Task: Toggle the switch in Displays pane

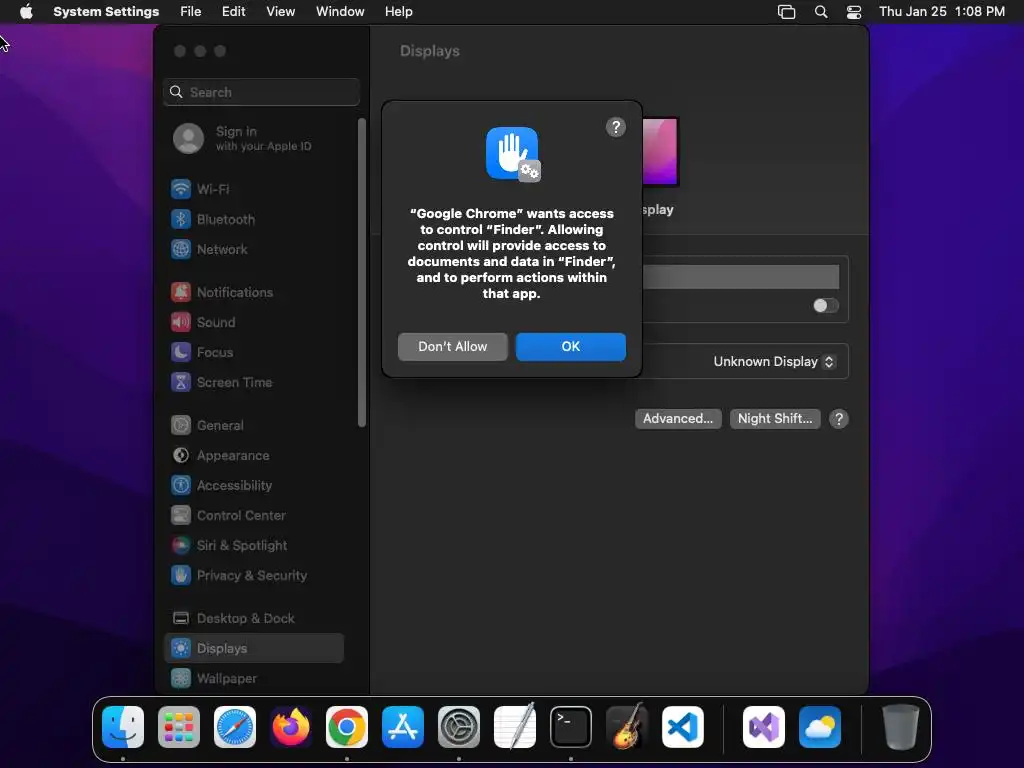Action: point(825,306)
